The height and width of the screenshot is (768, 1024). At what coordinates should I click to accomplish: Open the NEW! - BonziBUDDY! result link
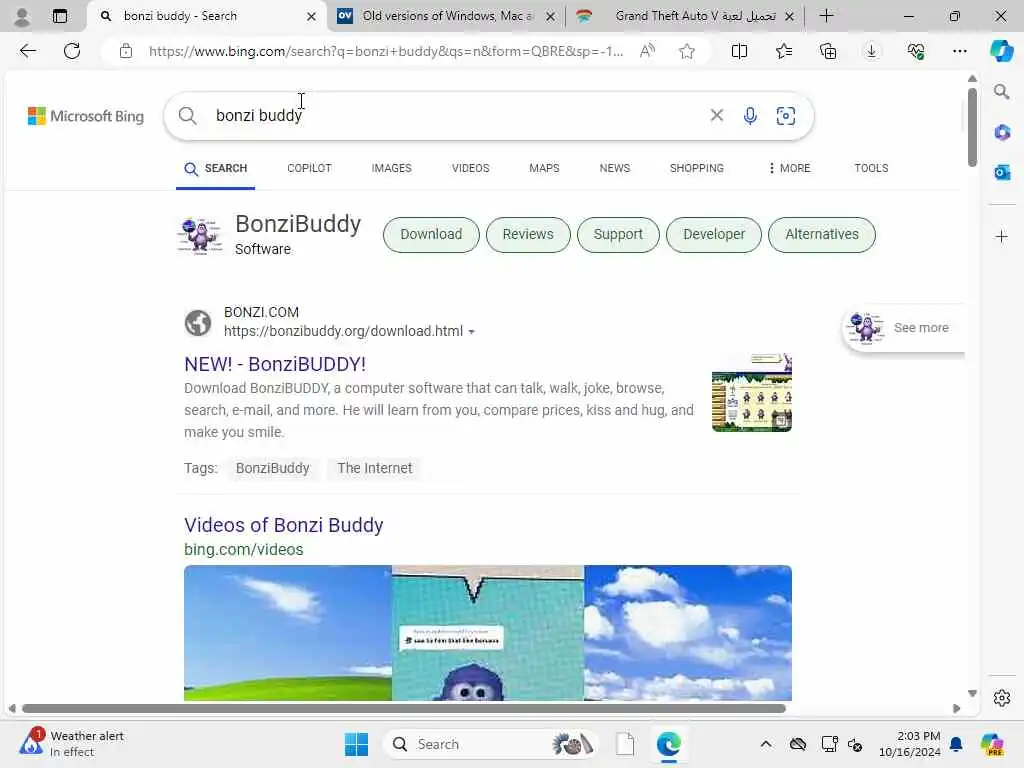(x=275, y=364)
